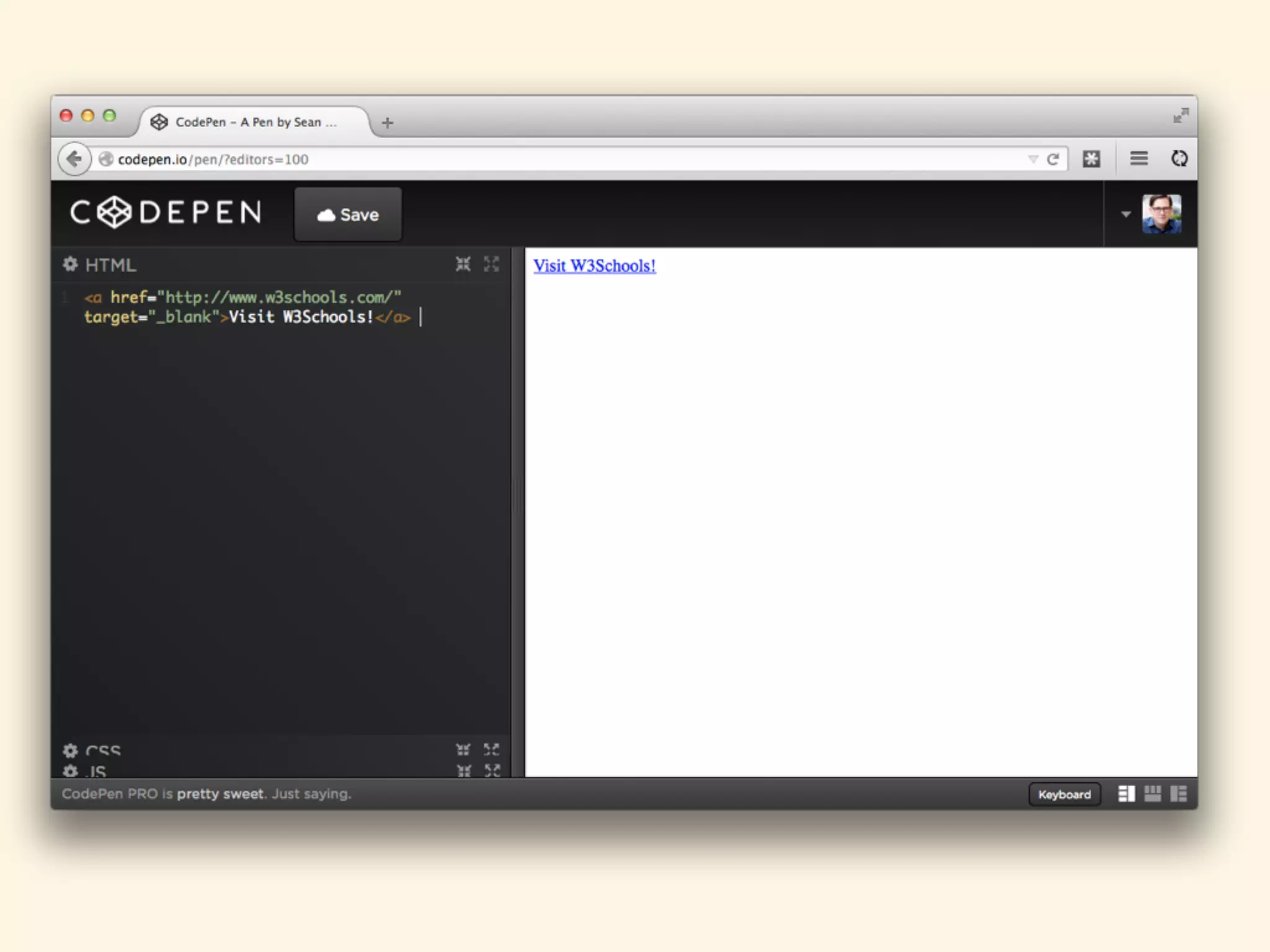The width and height of the screenshot is (1270, 952).
Task: Reload the page with refresh icon
Action: pyautogui.click(x=1052, y=159)
